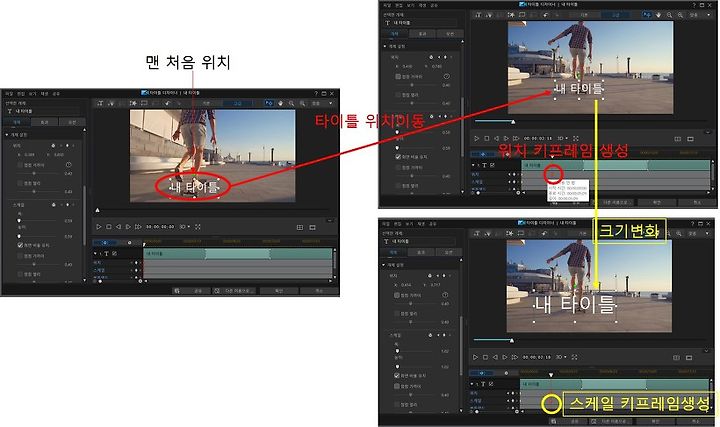Select the hand pan tool in left window
The height and width of the screenshot is (427, 720).
(281, 103)
